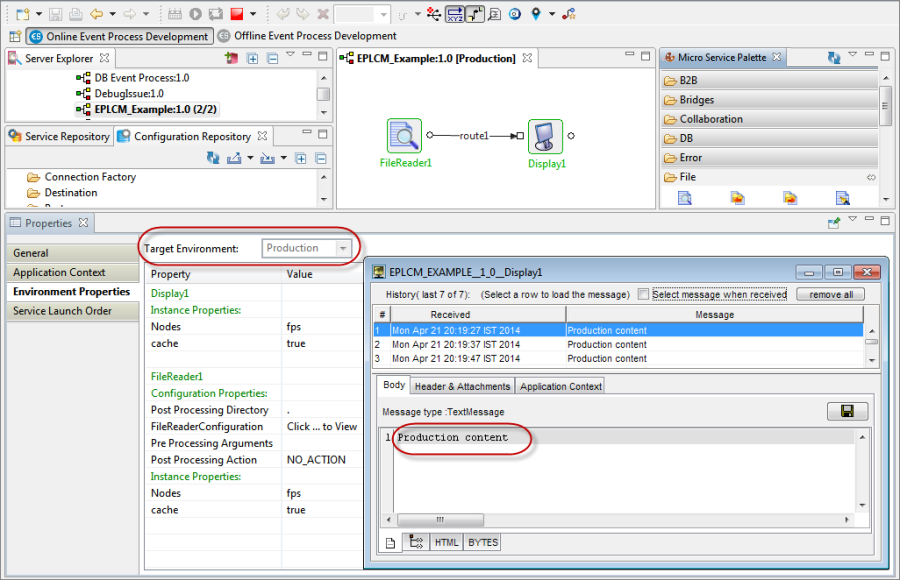Click save message button with floppy icon
900x580 pixels.
(x=847, y=411)
